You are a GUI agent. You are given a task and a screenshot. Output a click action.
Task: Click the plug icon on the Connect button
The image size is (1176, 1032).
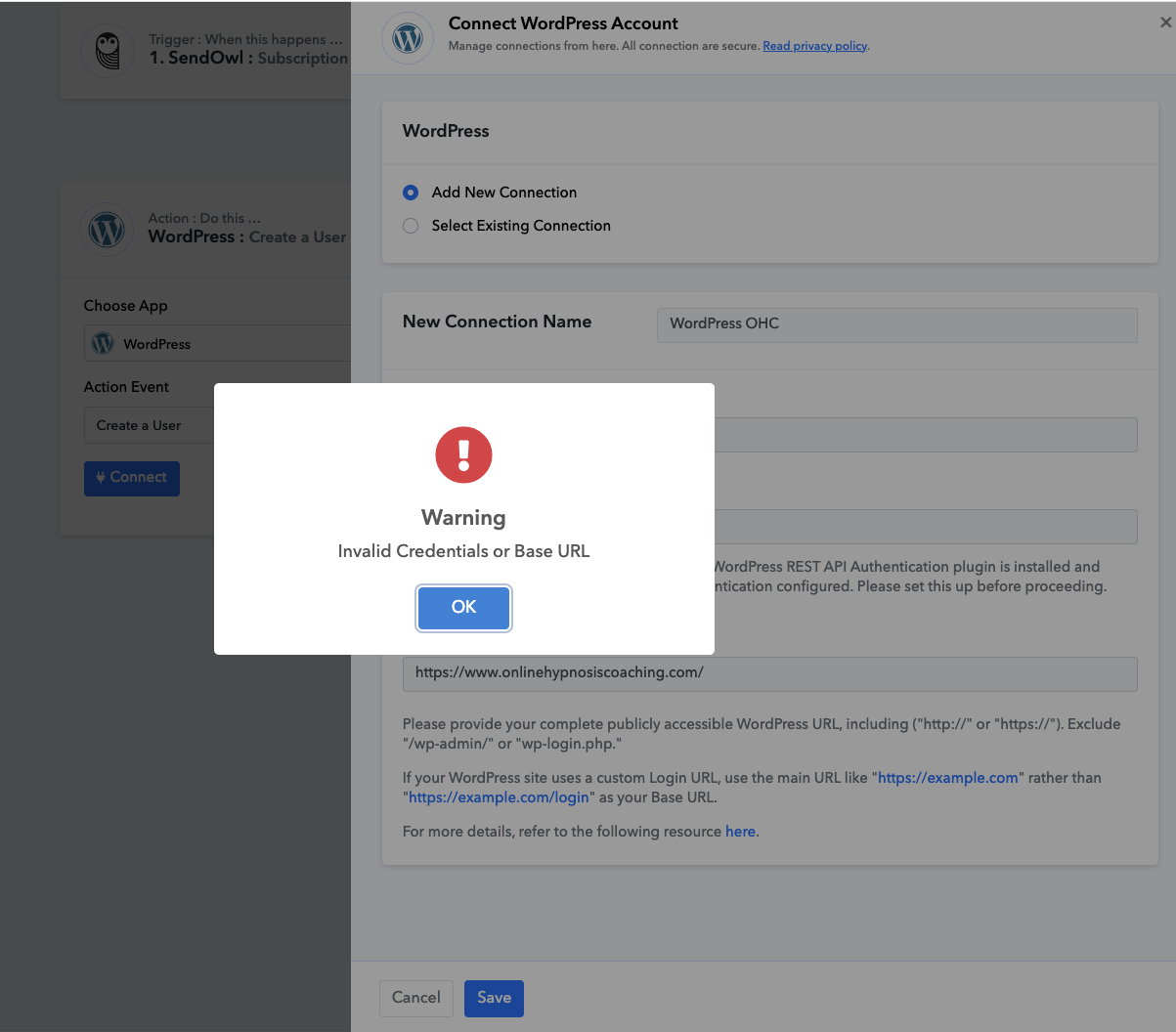[101, 478]
